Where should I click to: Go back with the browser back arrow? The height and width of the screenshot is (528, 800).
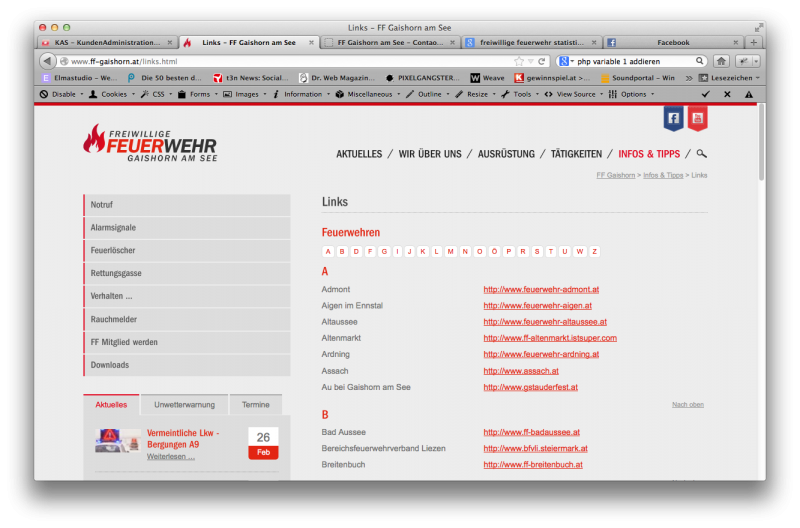pyautogui.click(x=47, y=61)
